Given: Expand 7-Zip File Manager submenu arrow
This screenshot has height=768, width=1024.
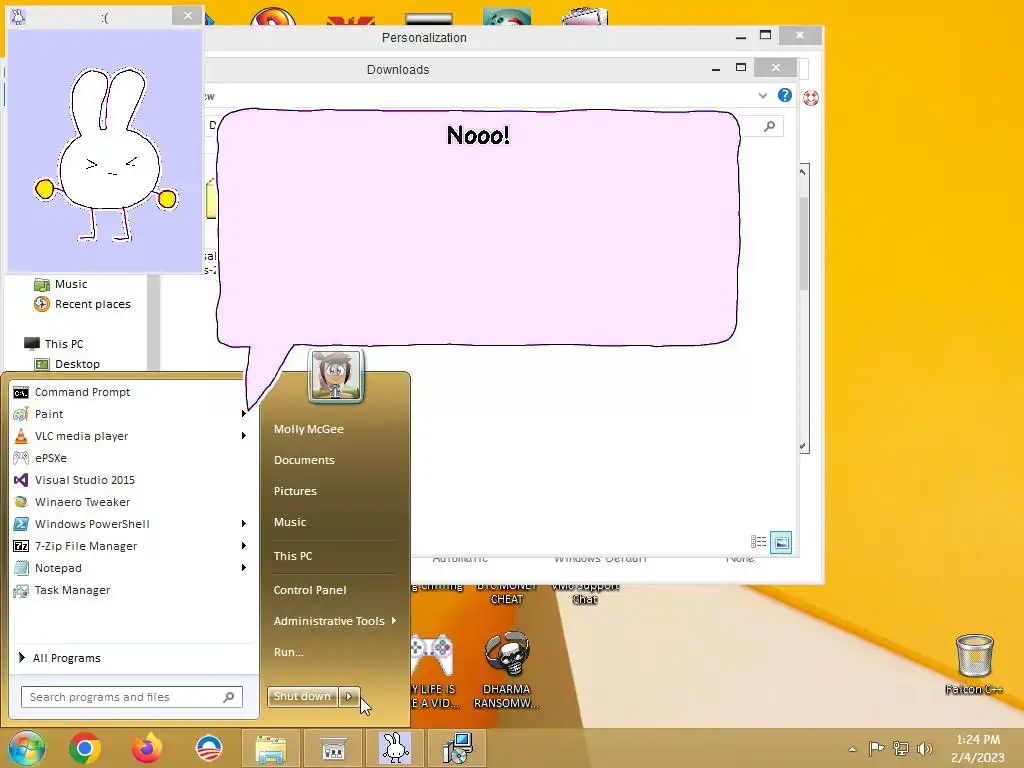Looking at the screenshot, I should pos(244,545).
